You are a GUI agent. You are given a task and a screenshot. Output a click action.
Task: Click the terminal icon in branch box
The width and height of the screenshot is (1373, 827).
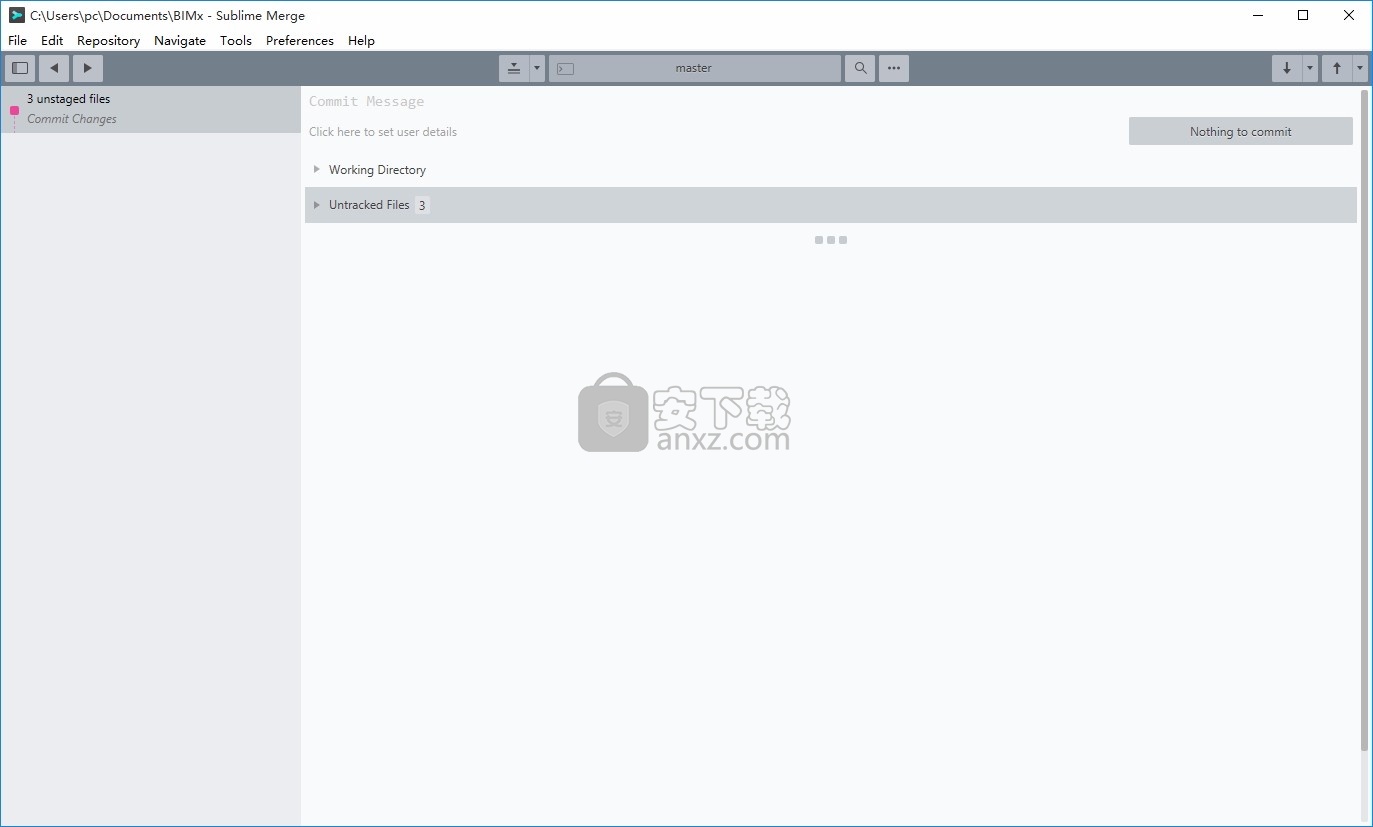(565, 69)
